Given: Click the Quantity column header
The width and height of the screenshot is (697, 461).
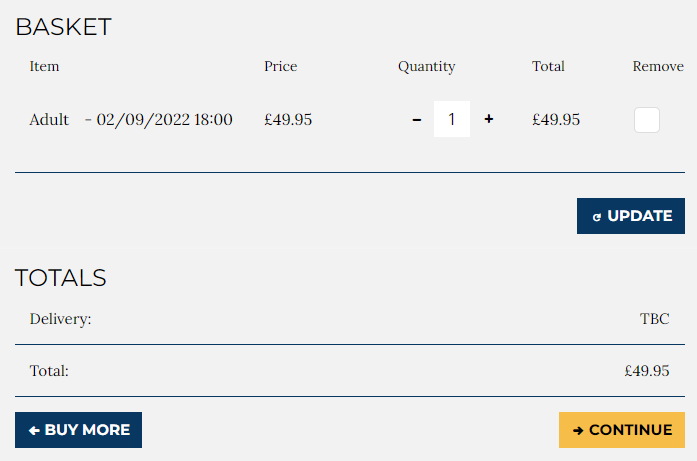Looking at the screenshot, I should (426, 67).
